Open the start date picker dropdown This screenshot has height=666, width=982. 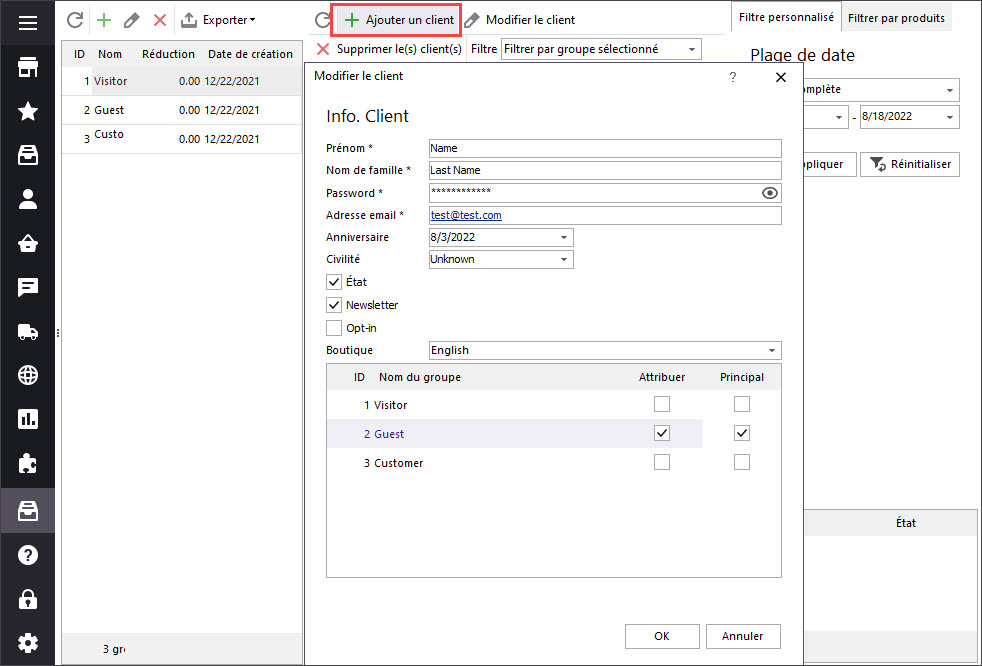click(x=839, y=117)
